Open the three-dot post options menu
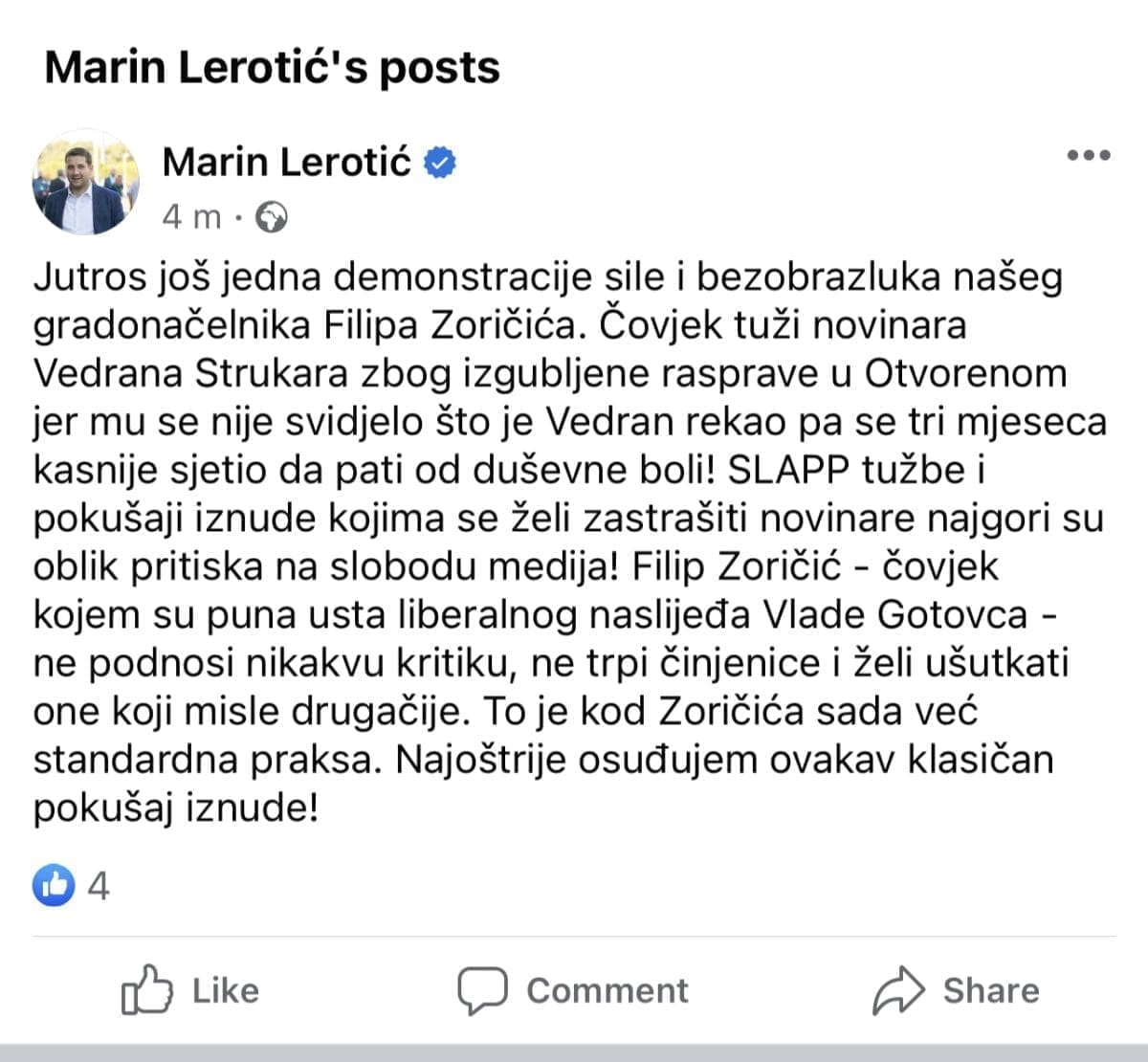1148x1062 pixels. (x=1089, y=156)
